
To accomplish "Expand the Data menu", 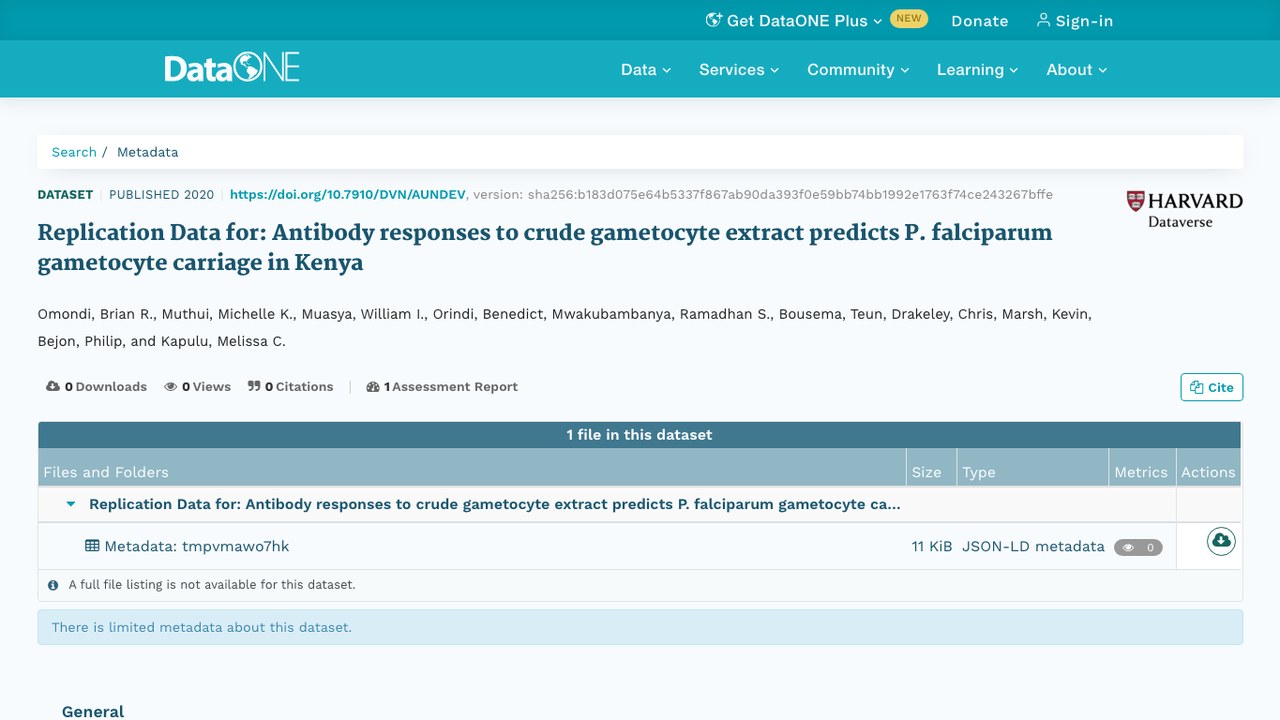I will pyautogui.click(x=646, y=69).
